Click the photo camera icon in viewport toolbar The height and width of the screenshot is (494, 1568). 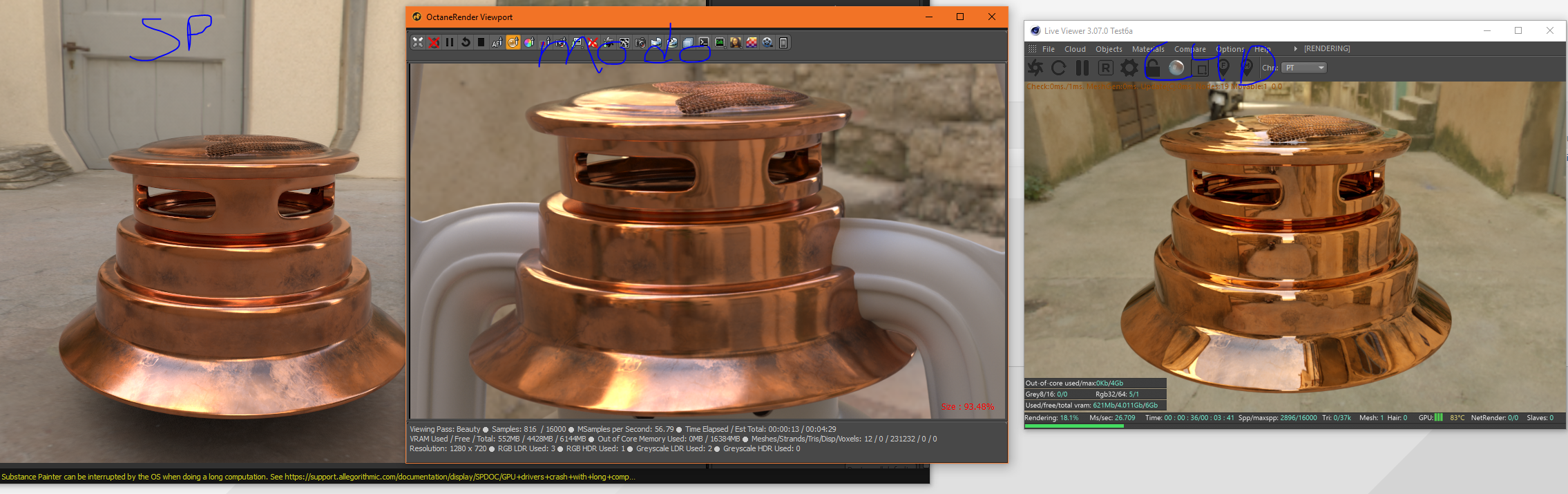pyautogui.click(x=640, y=42)
